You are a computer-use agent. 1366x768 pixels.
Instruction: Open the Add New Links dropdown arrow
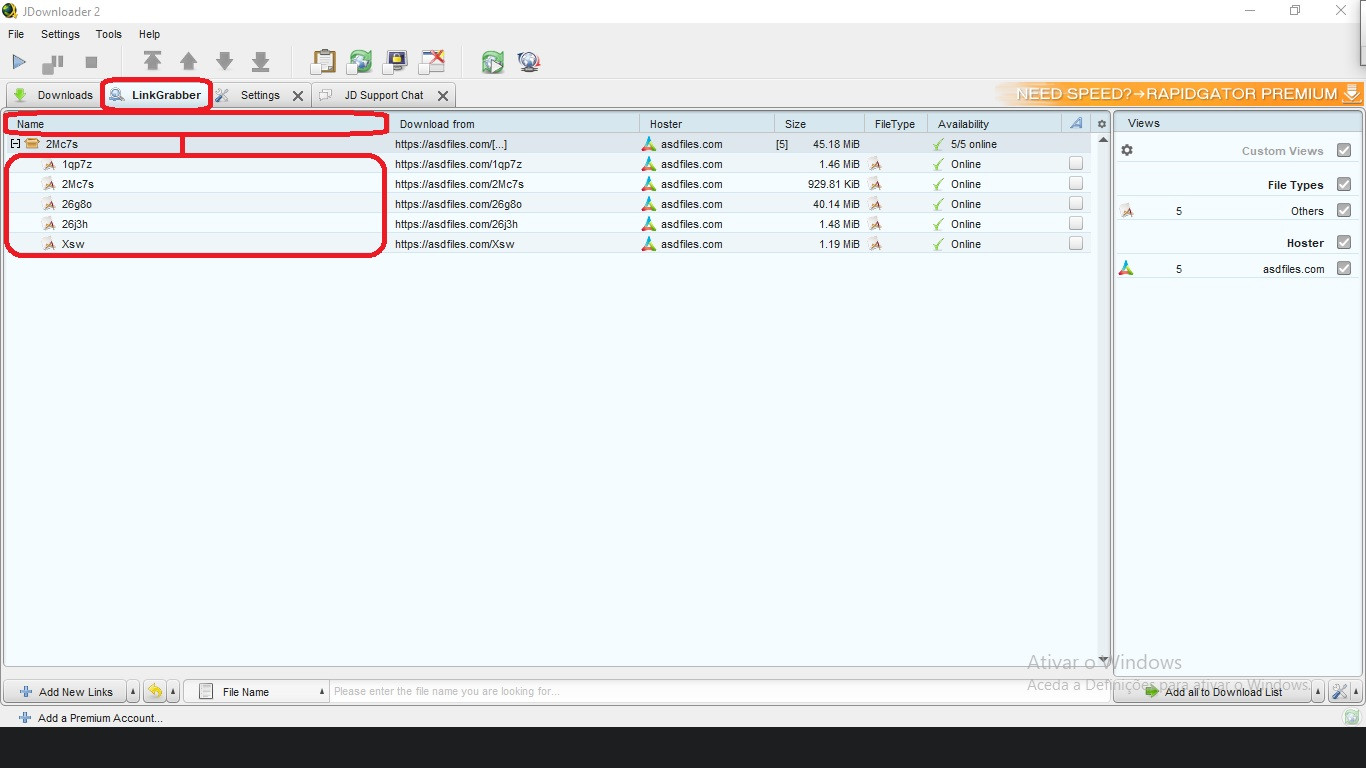(134, 691)
